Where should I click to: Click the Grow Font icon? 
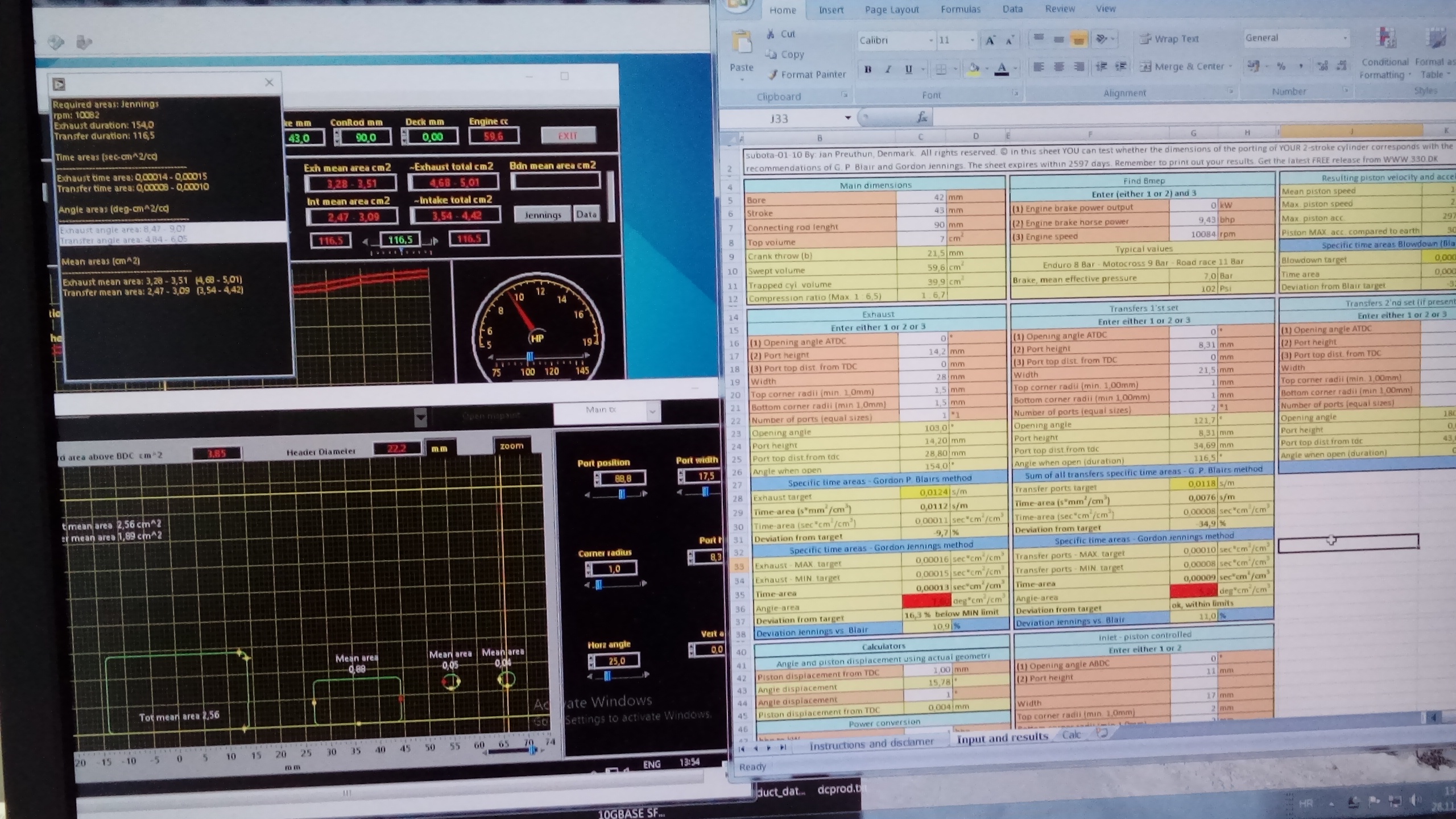pyautogui.click(x=990, y=40)
